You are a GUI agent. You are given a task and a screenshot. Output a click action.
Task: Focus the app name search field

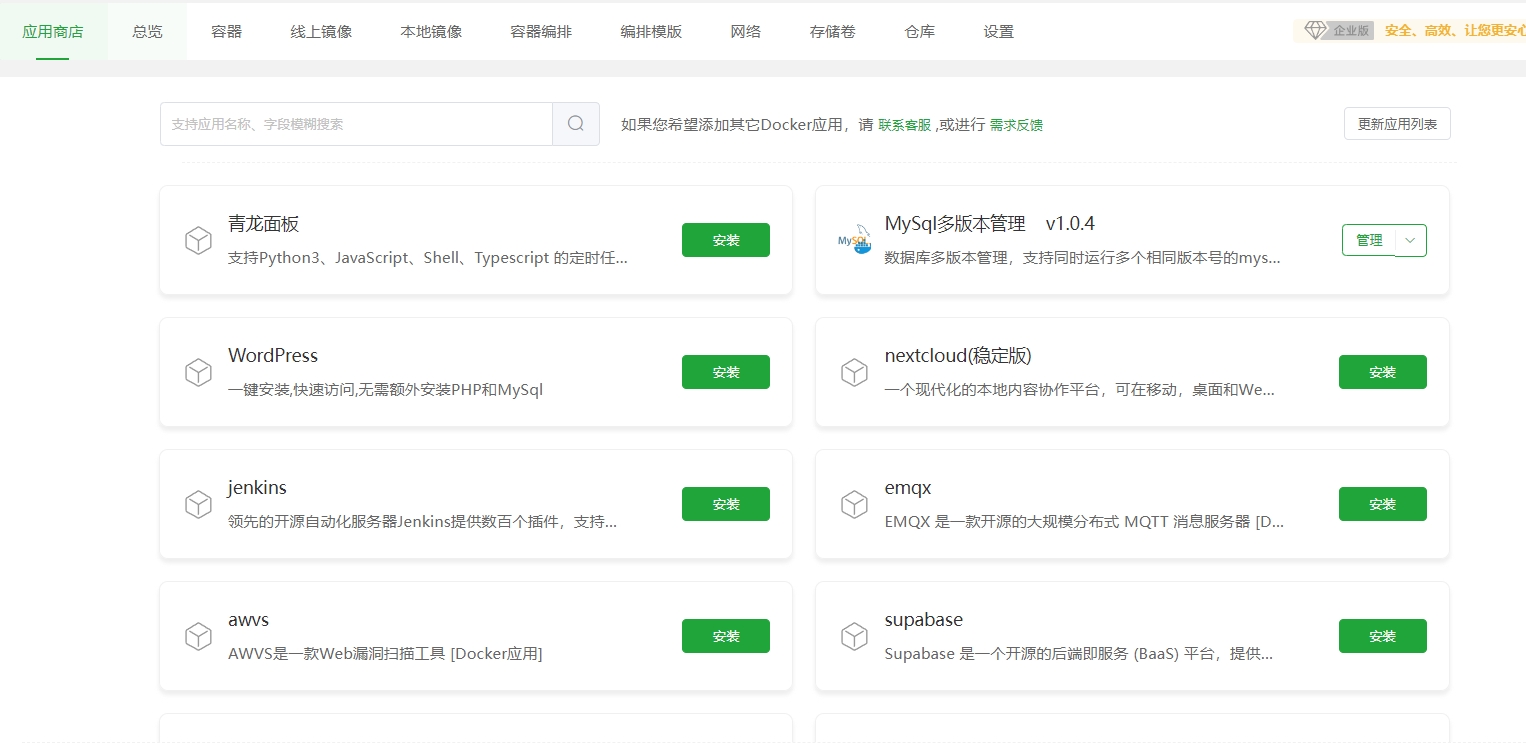point(356,124)
